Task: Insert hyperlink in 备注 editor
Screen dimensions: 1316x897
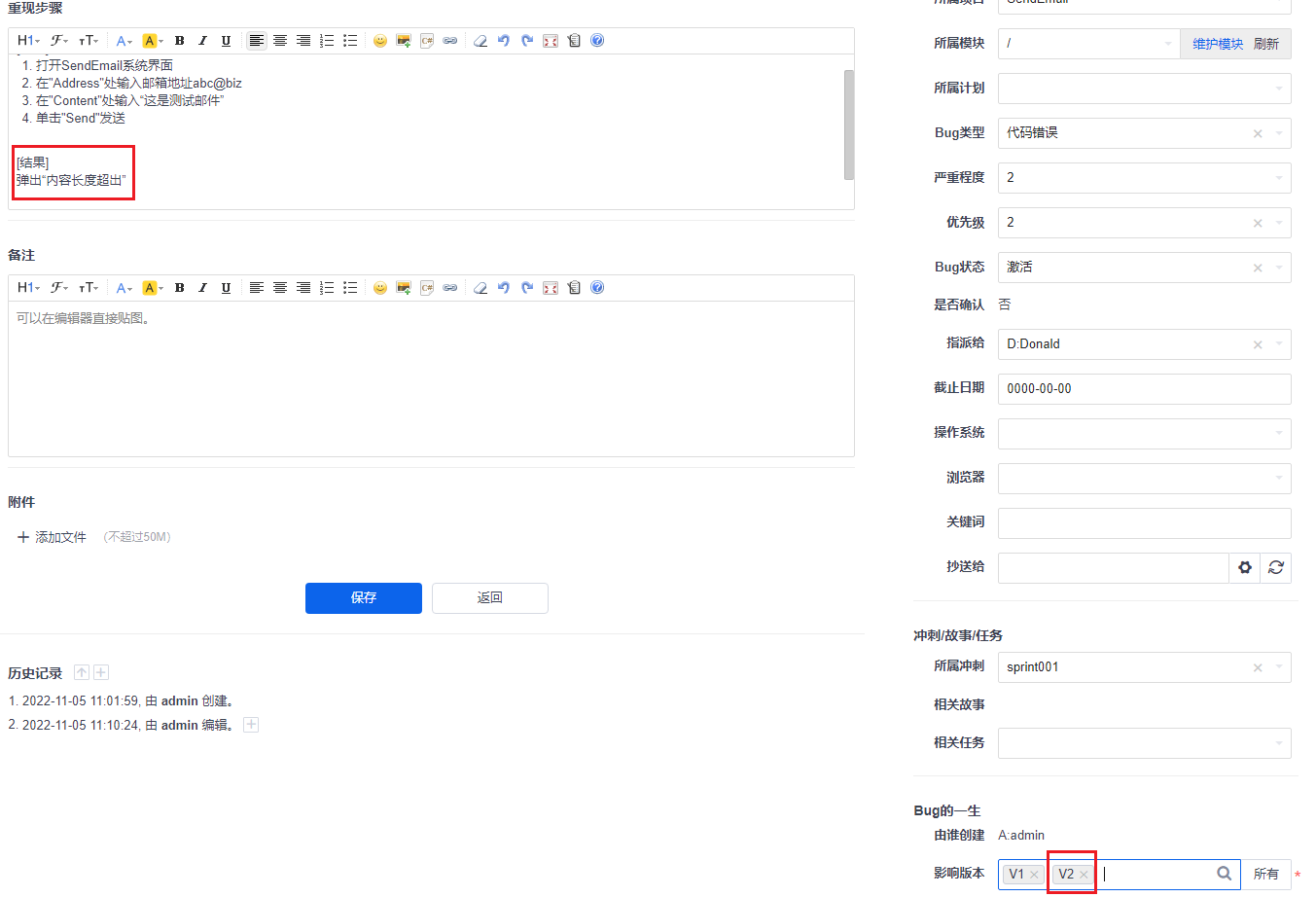Action: click(x=450, y=288)
